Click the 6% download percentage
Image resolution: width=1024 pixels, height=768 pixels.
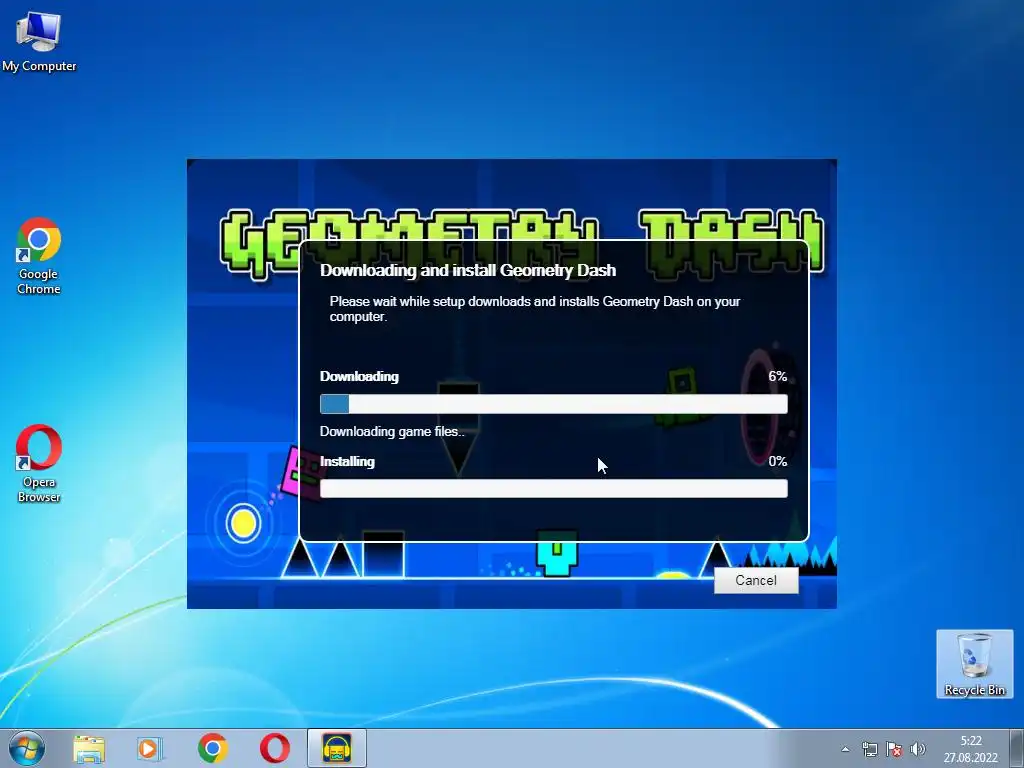tap(777, 376)
